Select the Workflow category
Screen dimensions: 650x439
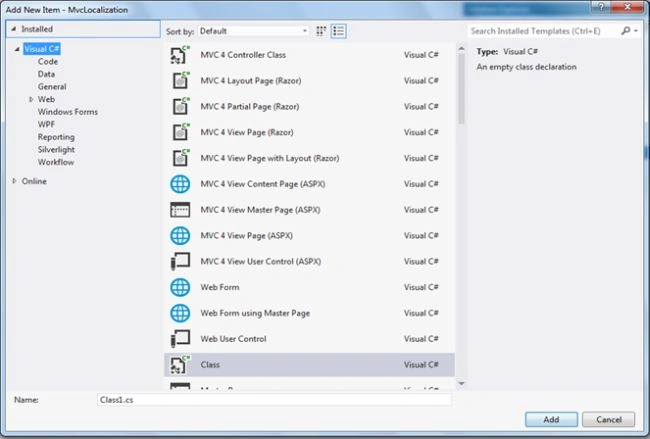(56, 162)
